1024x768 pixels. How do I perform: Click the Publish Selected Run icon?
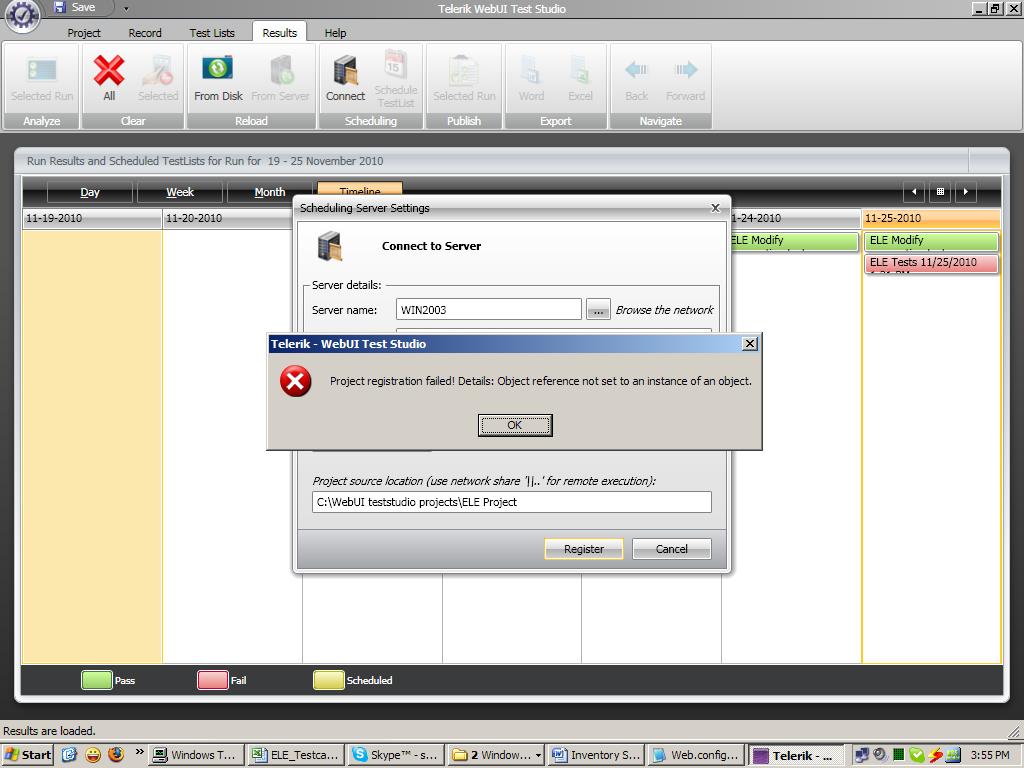coord(464,71)
